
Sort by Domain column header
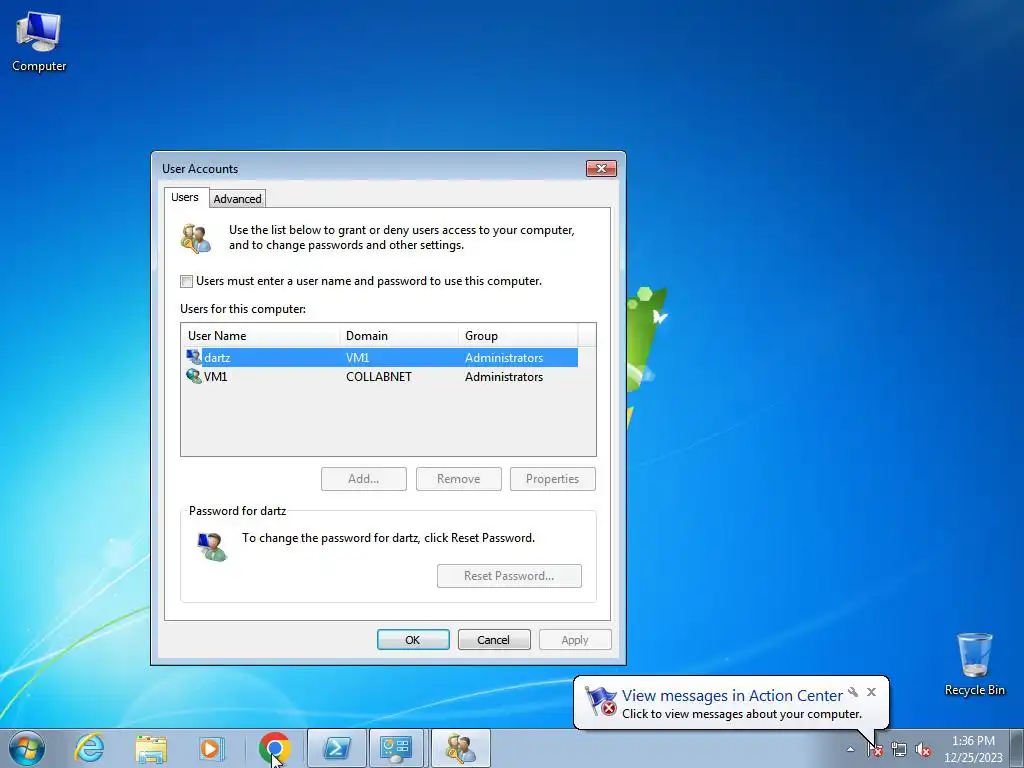click(399, 336)
